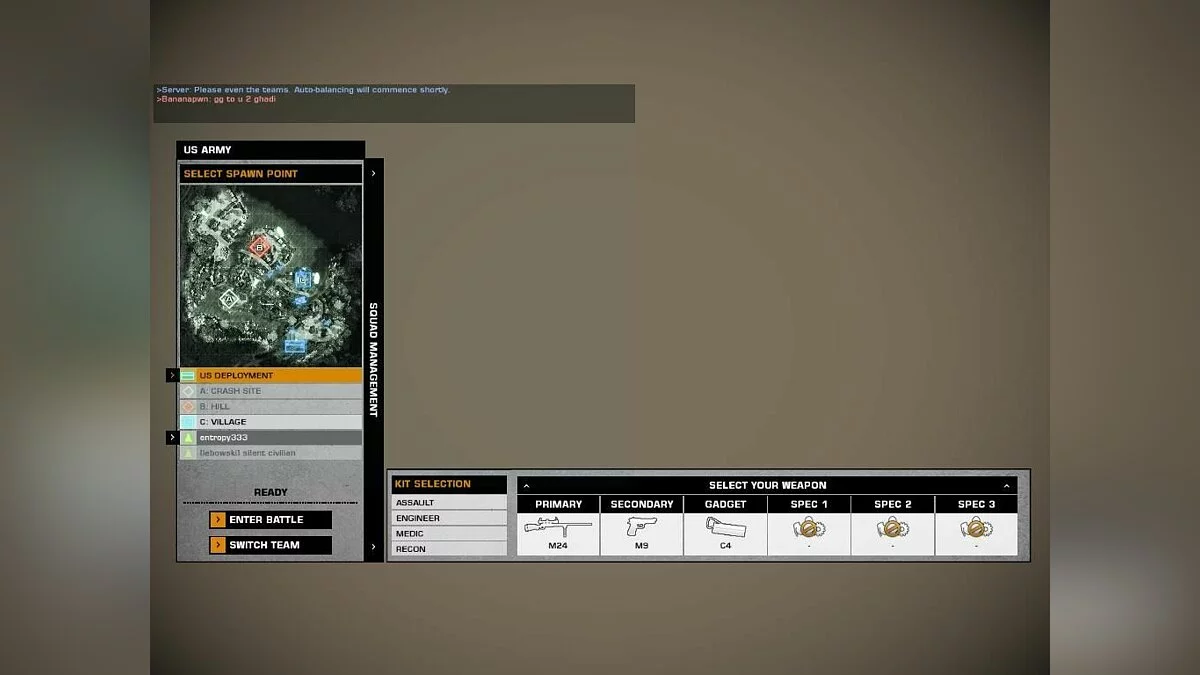This screenshot has width=1200, height=675.
Task: Click the locked SPEC 1 slot icon
Action: (808, 529)
